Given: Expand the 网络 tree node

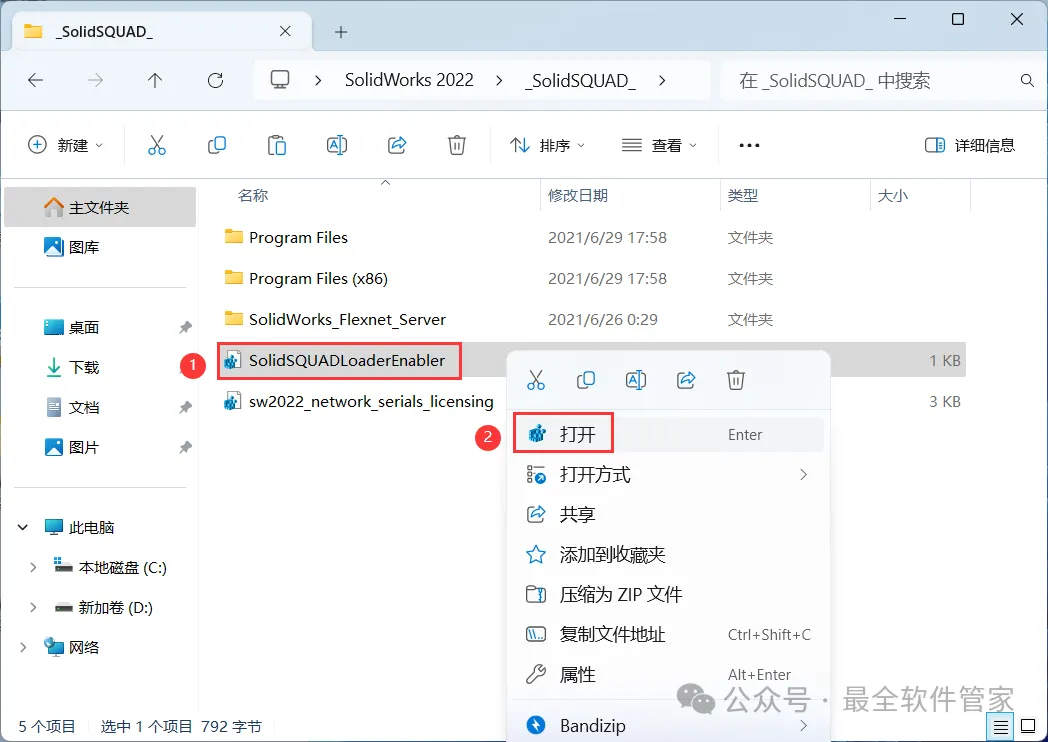Looking at the screenshot, I should 23,647.
